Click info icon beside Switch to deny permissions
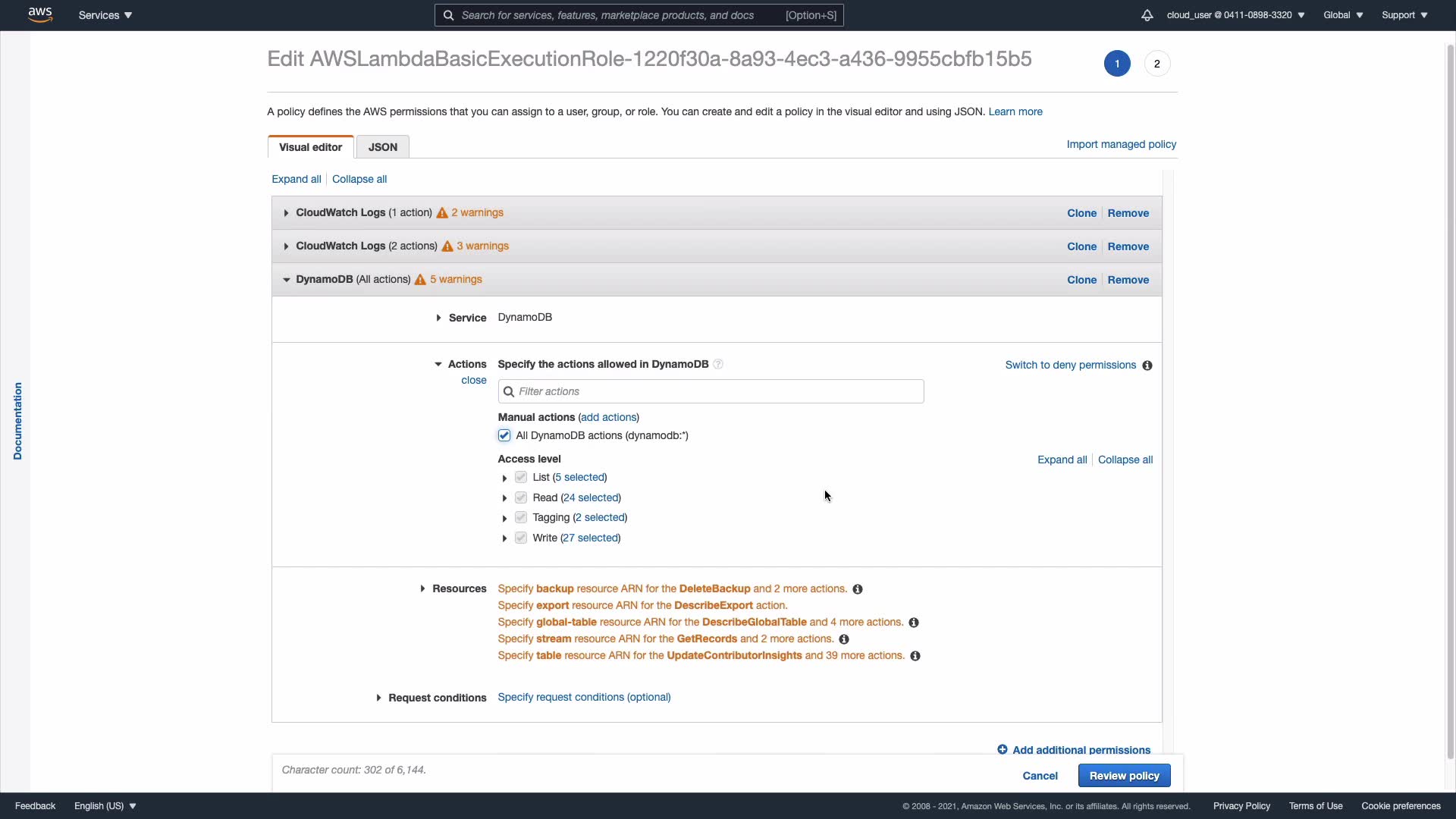The image size is (1456, 819). (1147, 366)
